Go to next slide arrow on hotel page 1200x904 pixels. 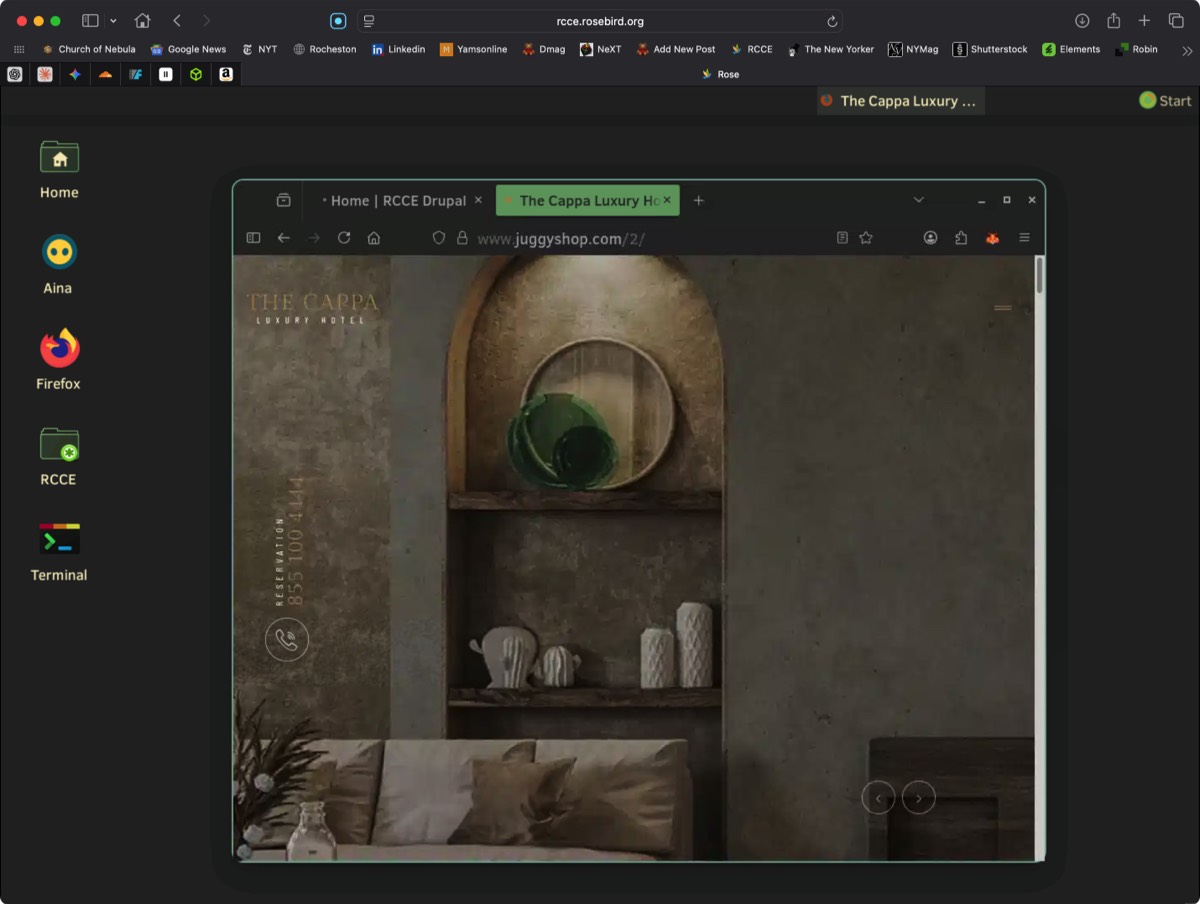pyautogui.click(x=918, y=797)
